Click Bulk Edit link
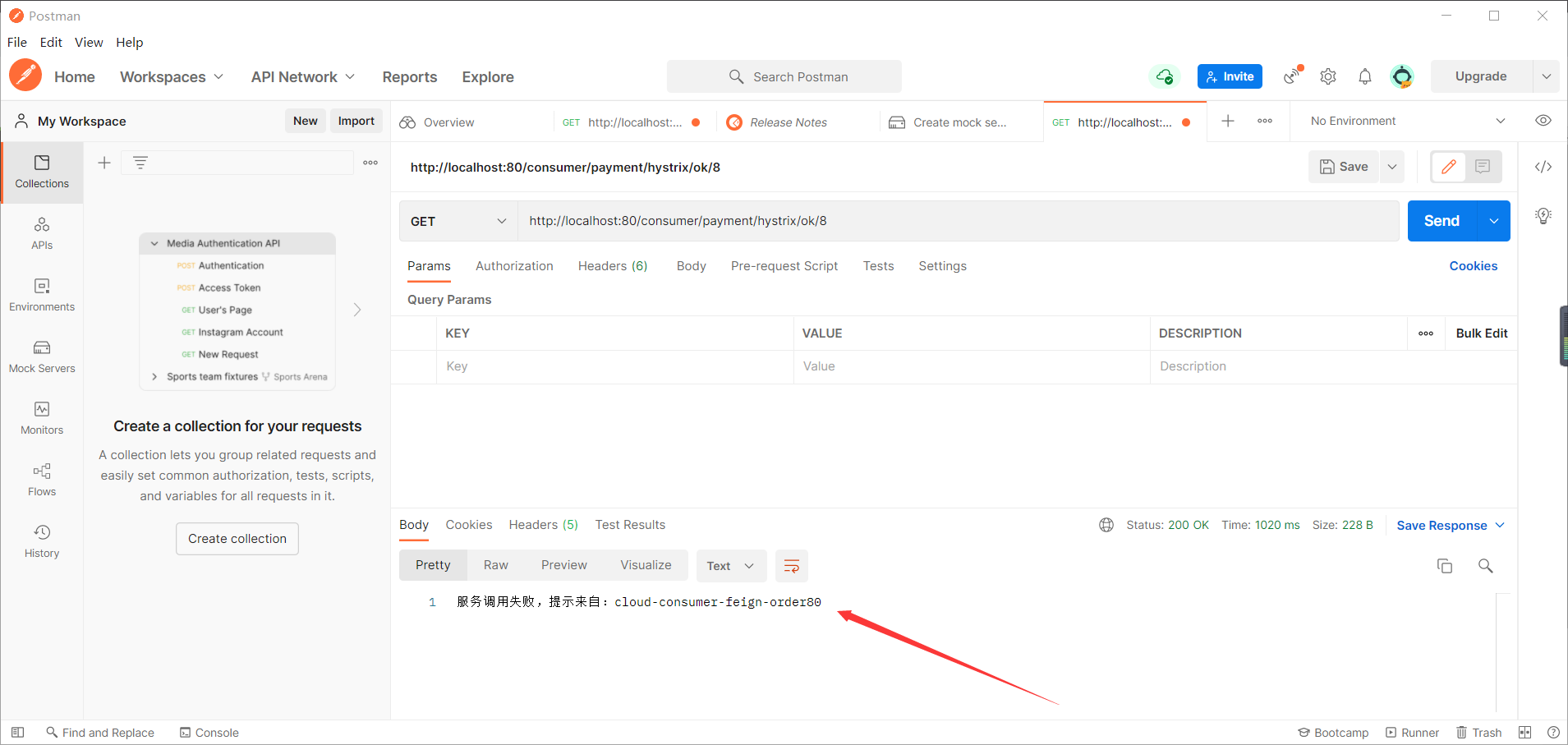 (x=1482, y=333)
